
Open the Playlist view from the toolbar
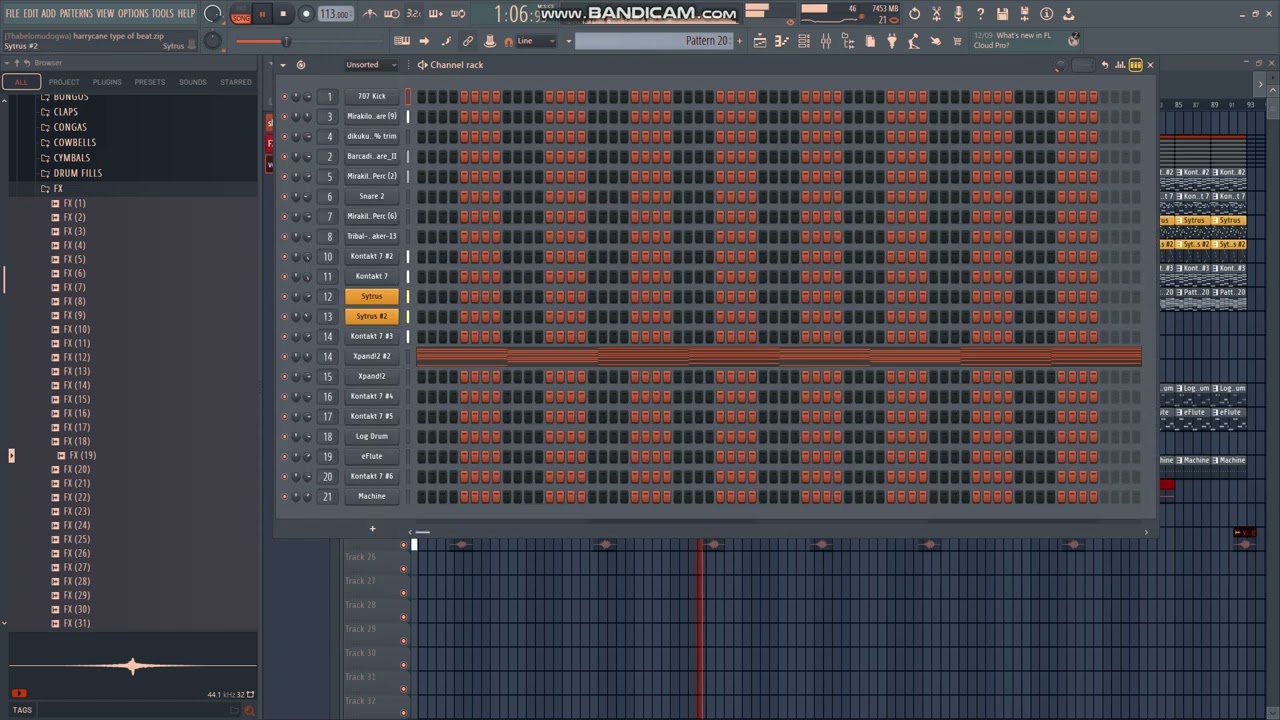point(760,41)
